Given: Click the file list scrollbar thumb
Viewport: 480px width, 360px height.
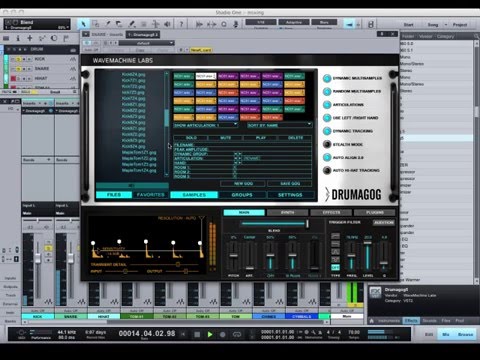Looking at the screenshot, I should tap(166, 118).
